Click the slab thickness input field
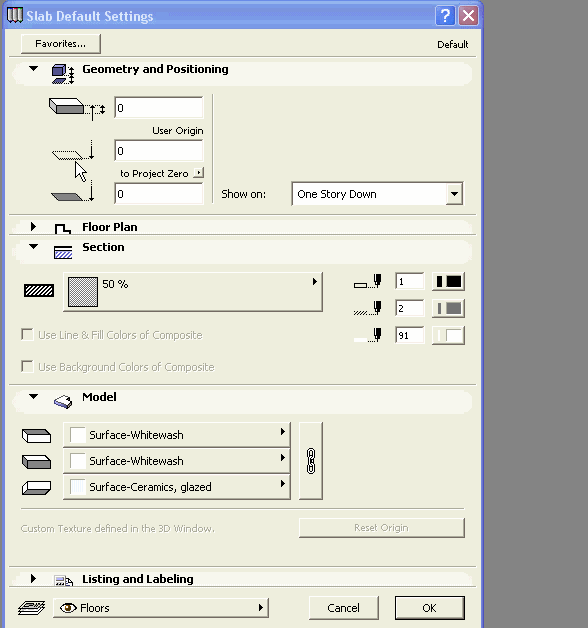Screen dimensions: 588x628 tap(159, 107)
